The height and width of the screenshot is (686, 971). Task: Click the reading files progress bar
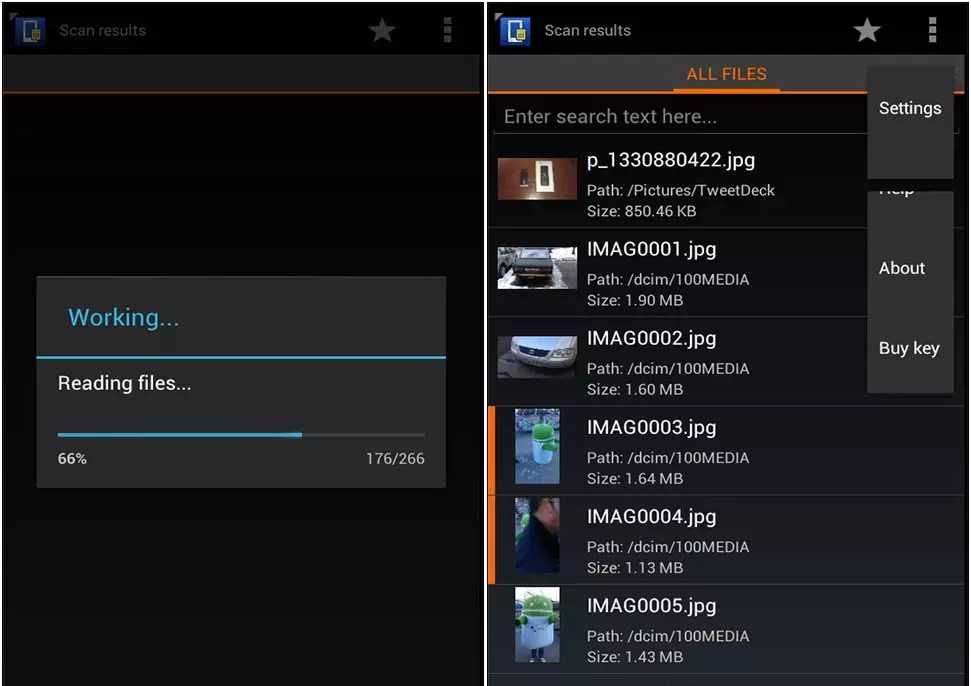point(241,435)
